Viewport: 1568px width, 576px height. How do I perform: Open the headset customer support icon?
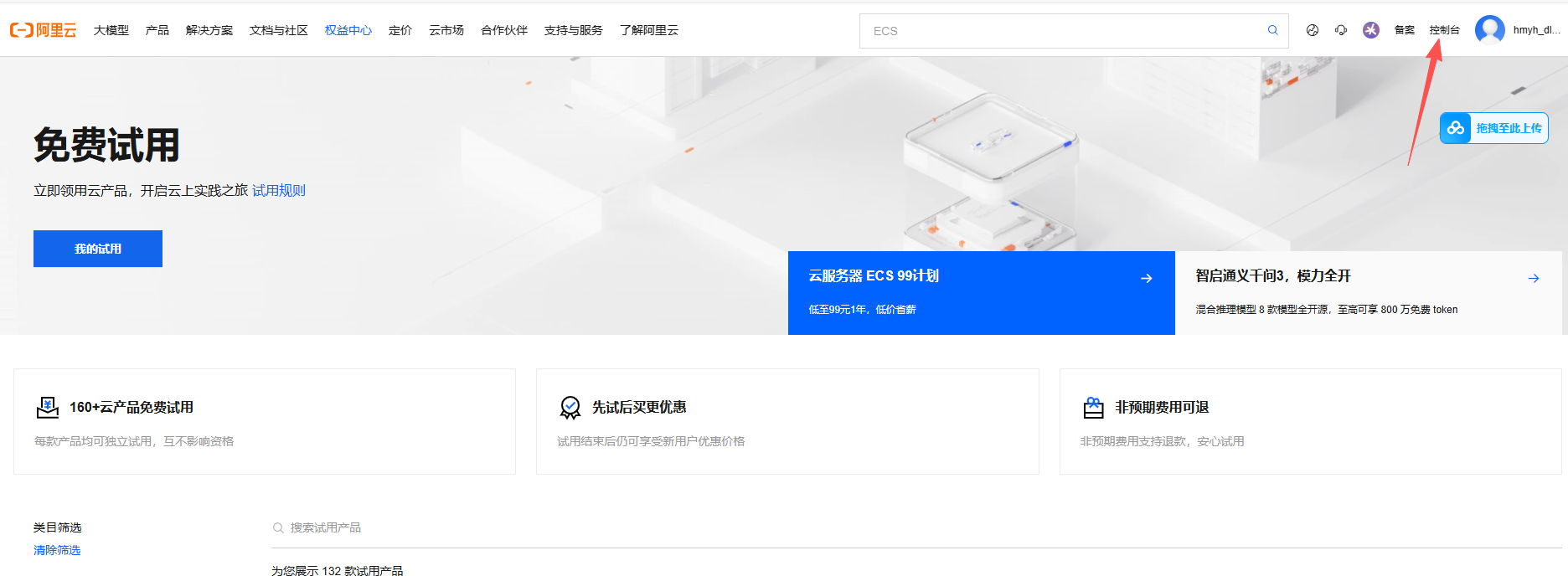tap(1341, 30)
